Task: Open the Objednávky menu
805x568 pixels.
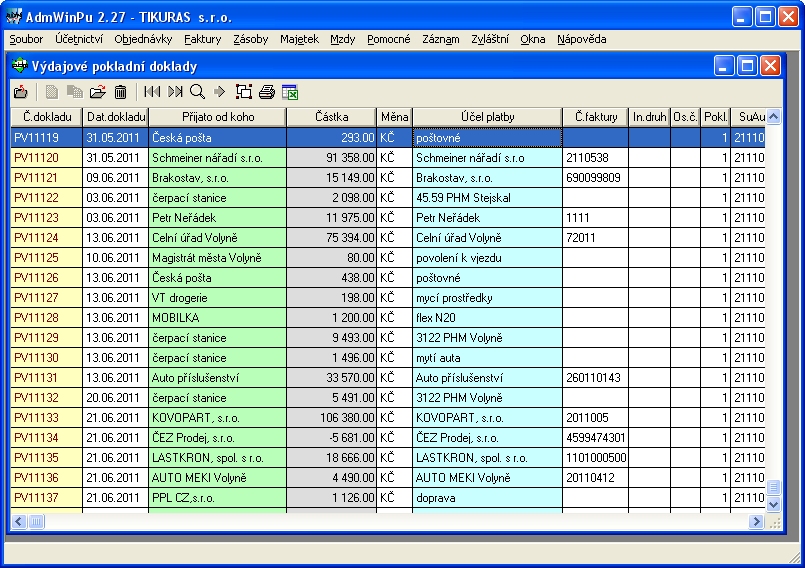Action: [x=143, y=39]
